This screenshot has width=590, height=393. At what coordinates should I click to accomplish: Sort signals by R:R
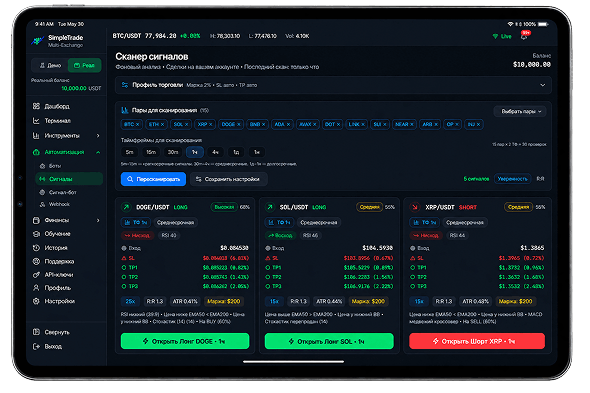[x=540, y=179]
